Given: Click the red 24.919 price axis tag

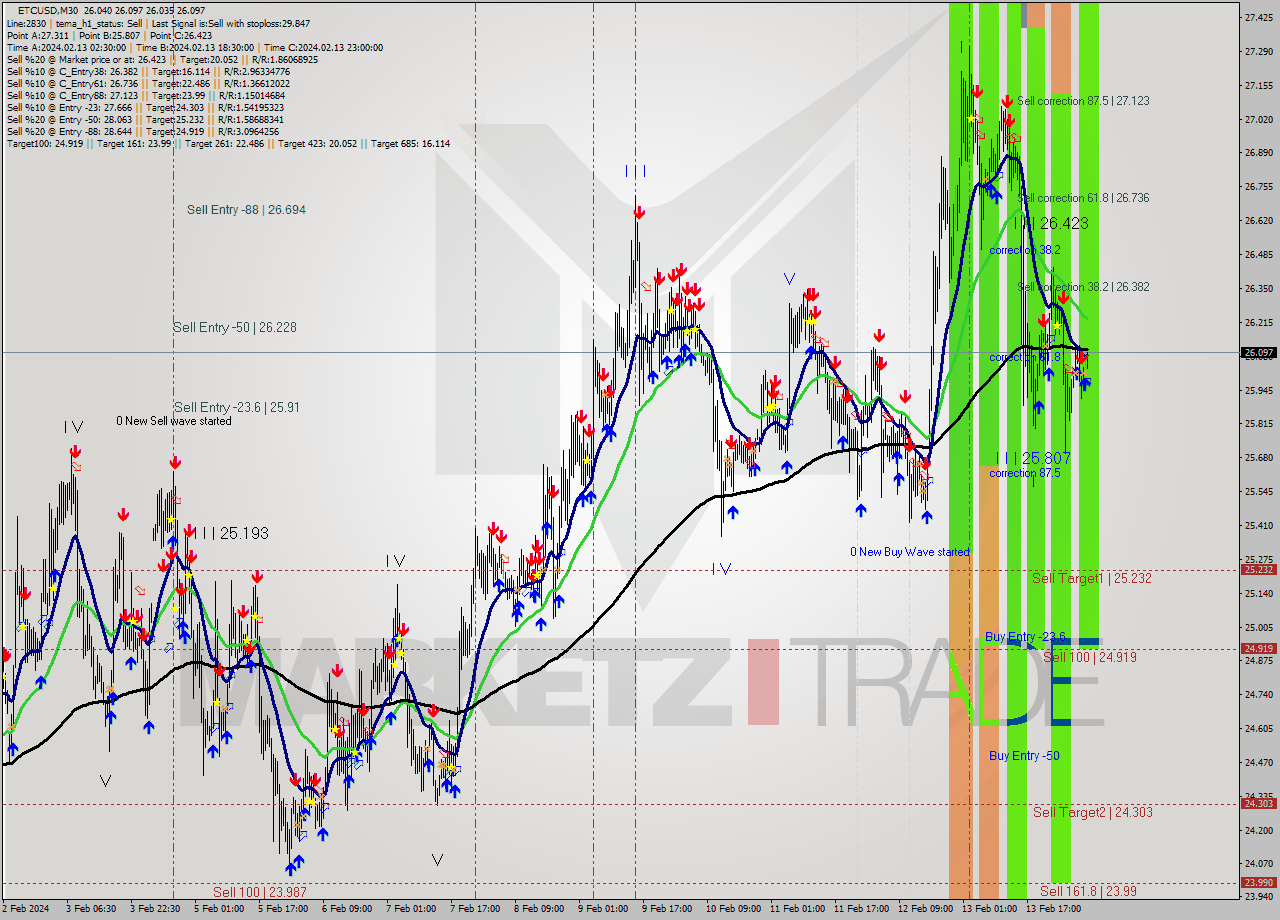Looking at the screenshot, I should coord(1258,648).
